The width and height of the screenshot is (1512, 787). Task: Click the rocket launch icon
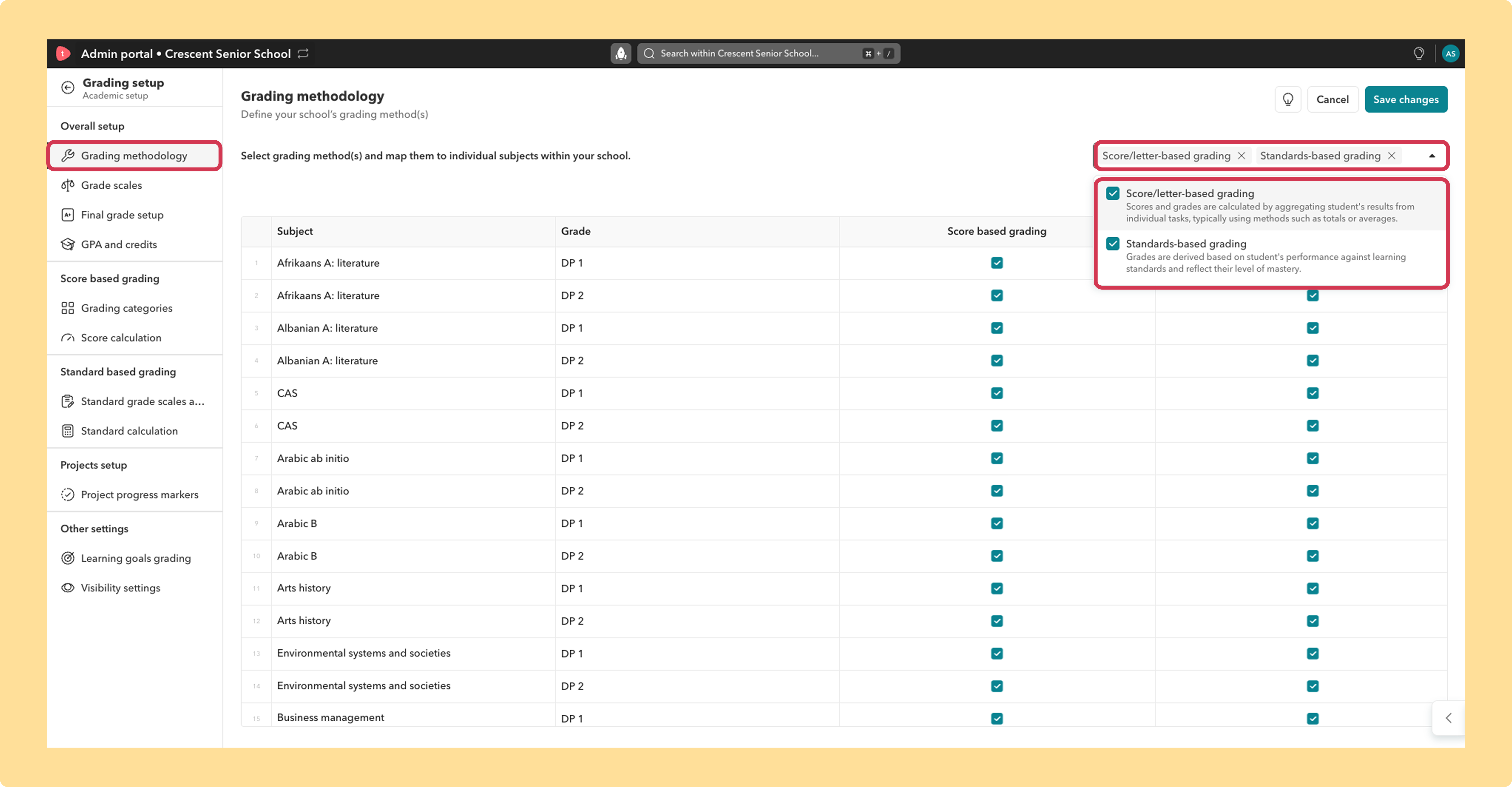point(620,53)
